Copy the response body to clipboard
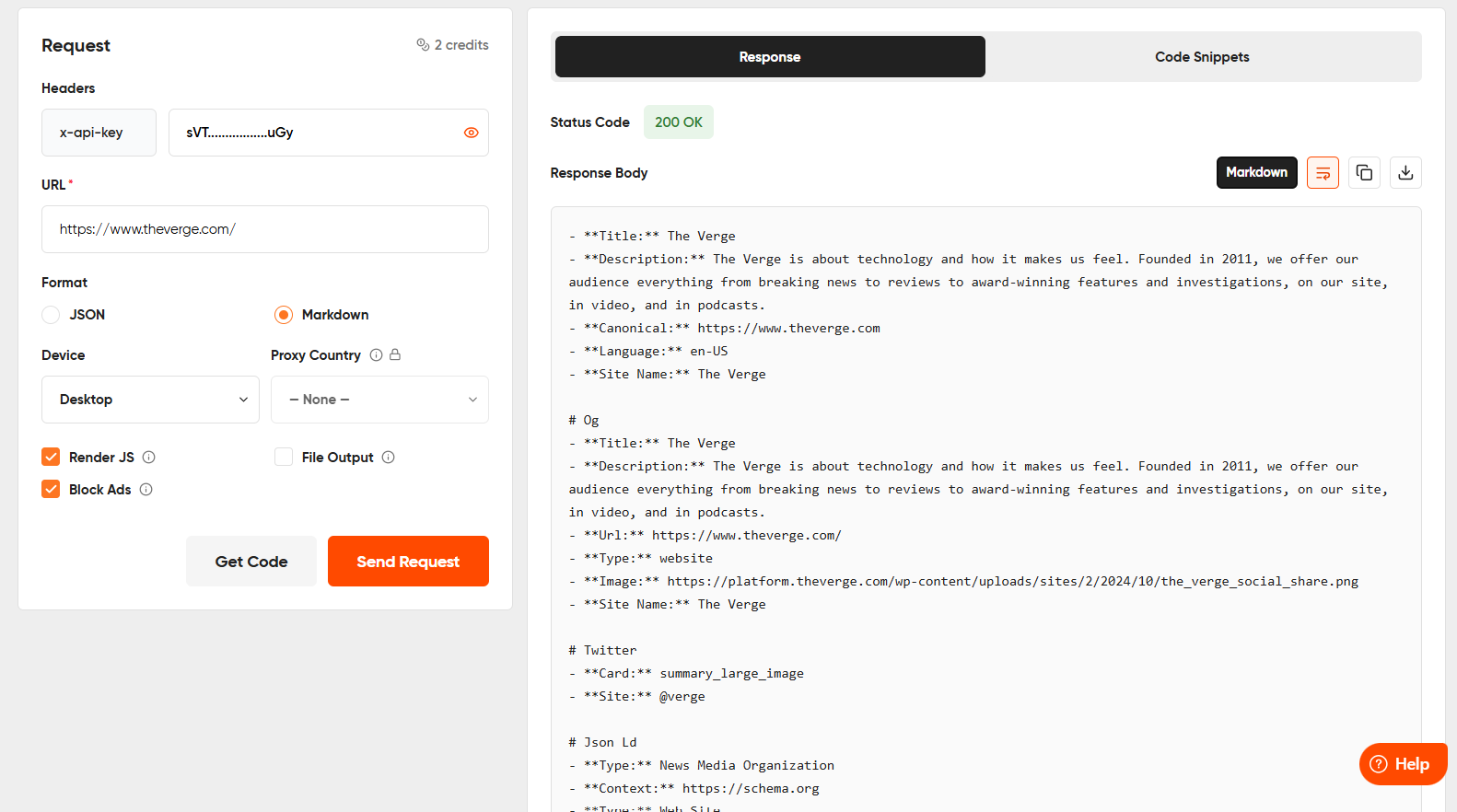Viewport: 1457px width, 812px height. coord(1364,172)
